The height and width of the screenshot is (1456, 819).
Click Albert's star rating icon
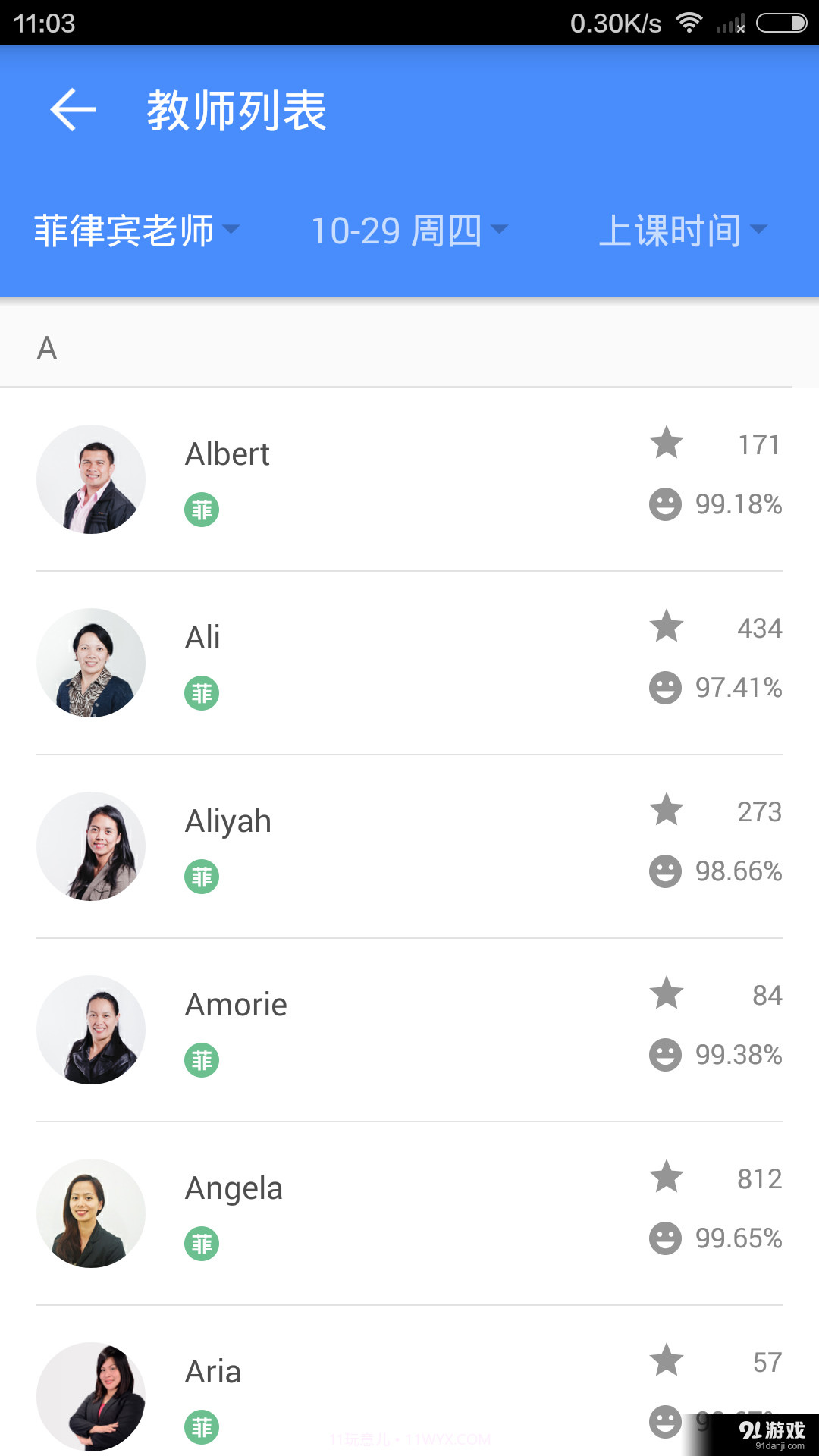pos(667,442)
